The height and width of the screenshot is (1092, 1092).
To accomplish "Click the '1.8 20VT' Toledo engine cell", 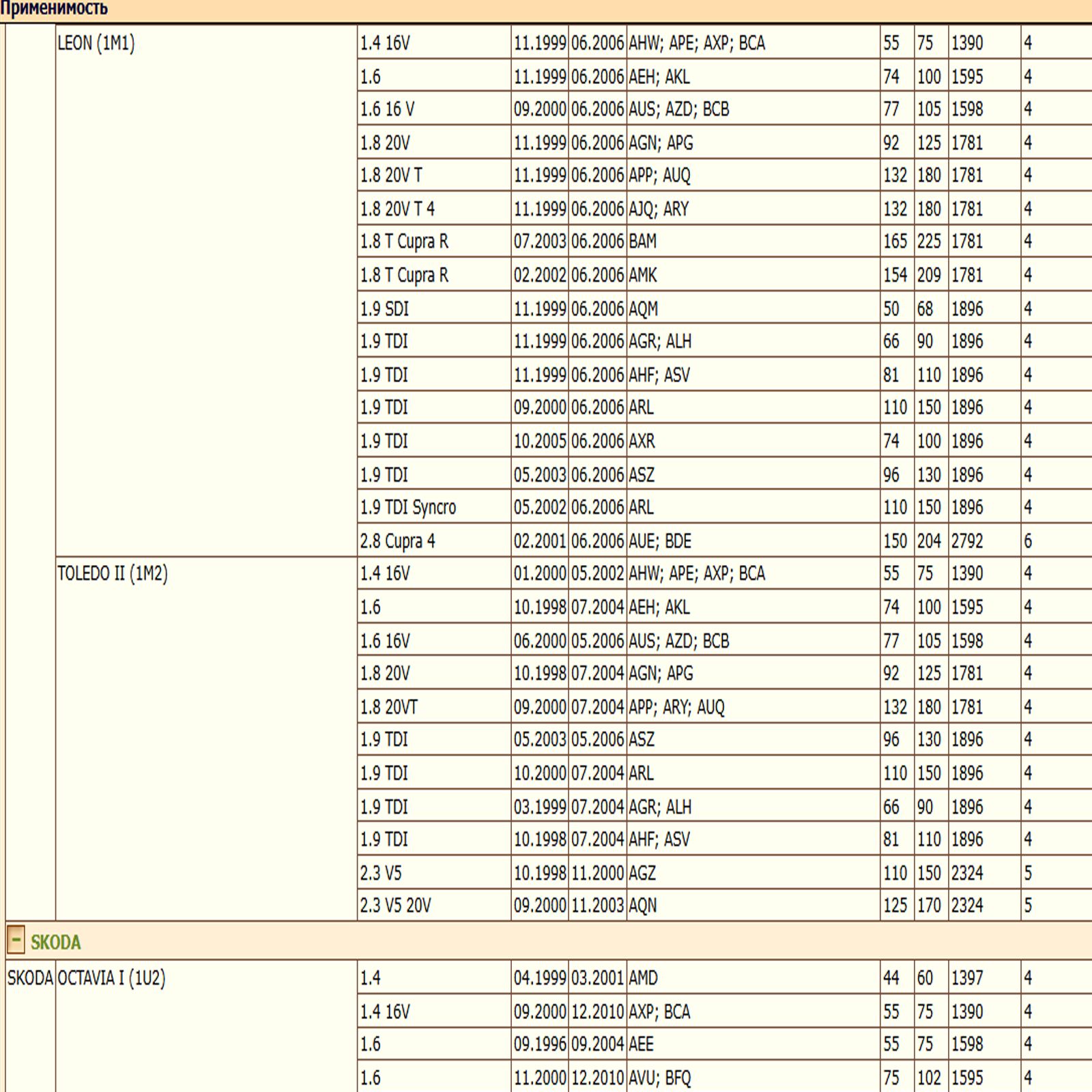I will point(434,706).
